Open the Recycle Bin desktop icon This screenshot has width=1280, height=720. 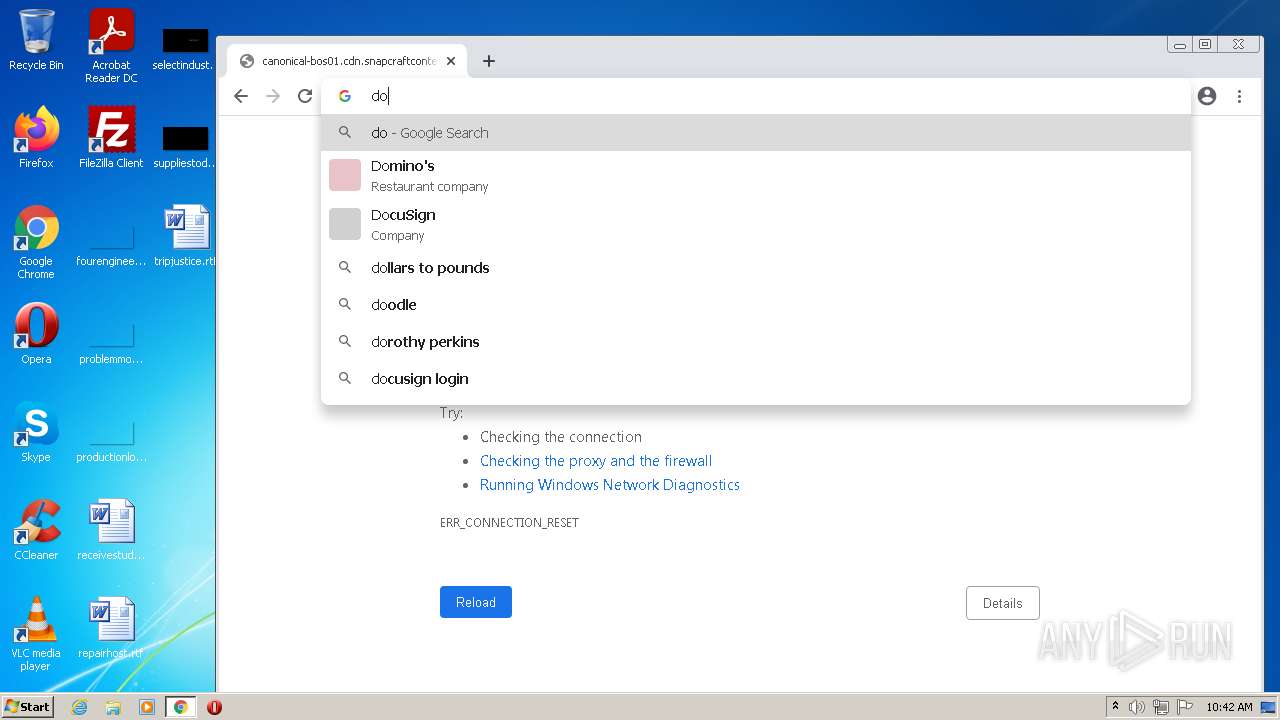tap(36, 40)
